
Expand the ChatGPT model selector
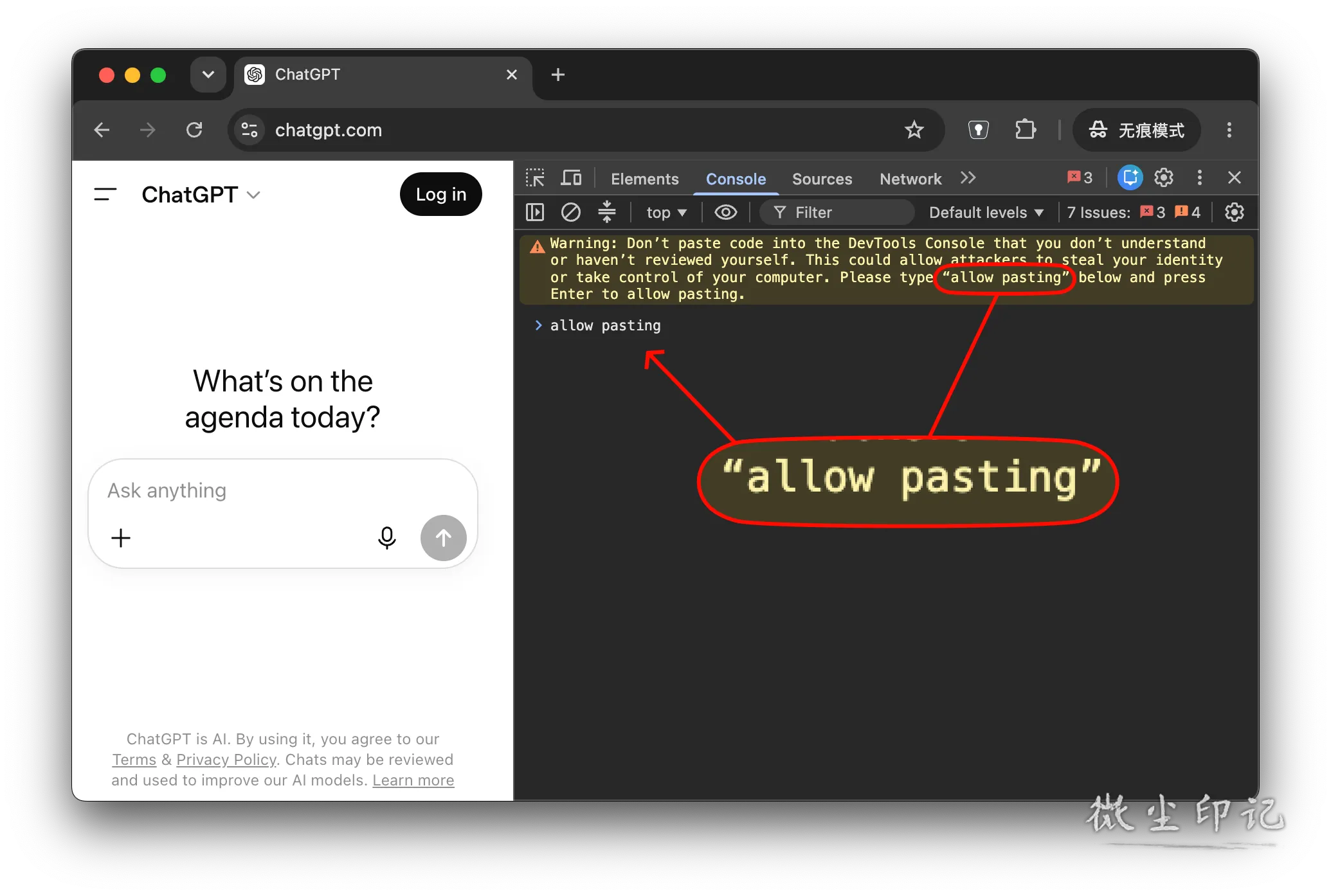point(201,195)
